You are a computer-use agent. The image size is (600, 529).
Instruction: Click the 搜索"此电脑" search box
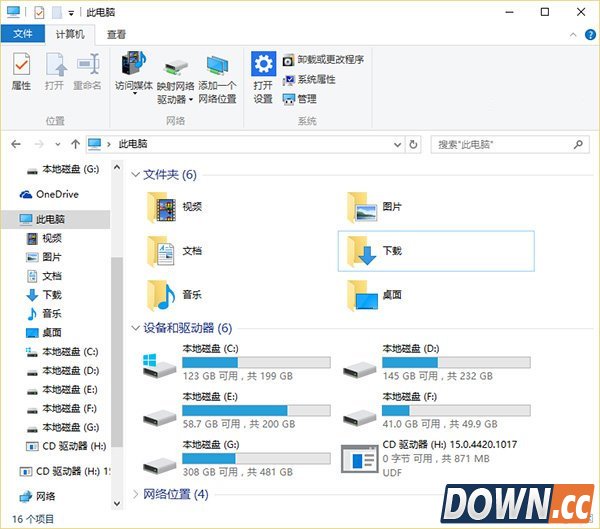tap(503, 145)
